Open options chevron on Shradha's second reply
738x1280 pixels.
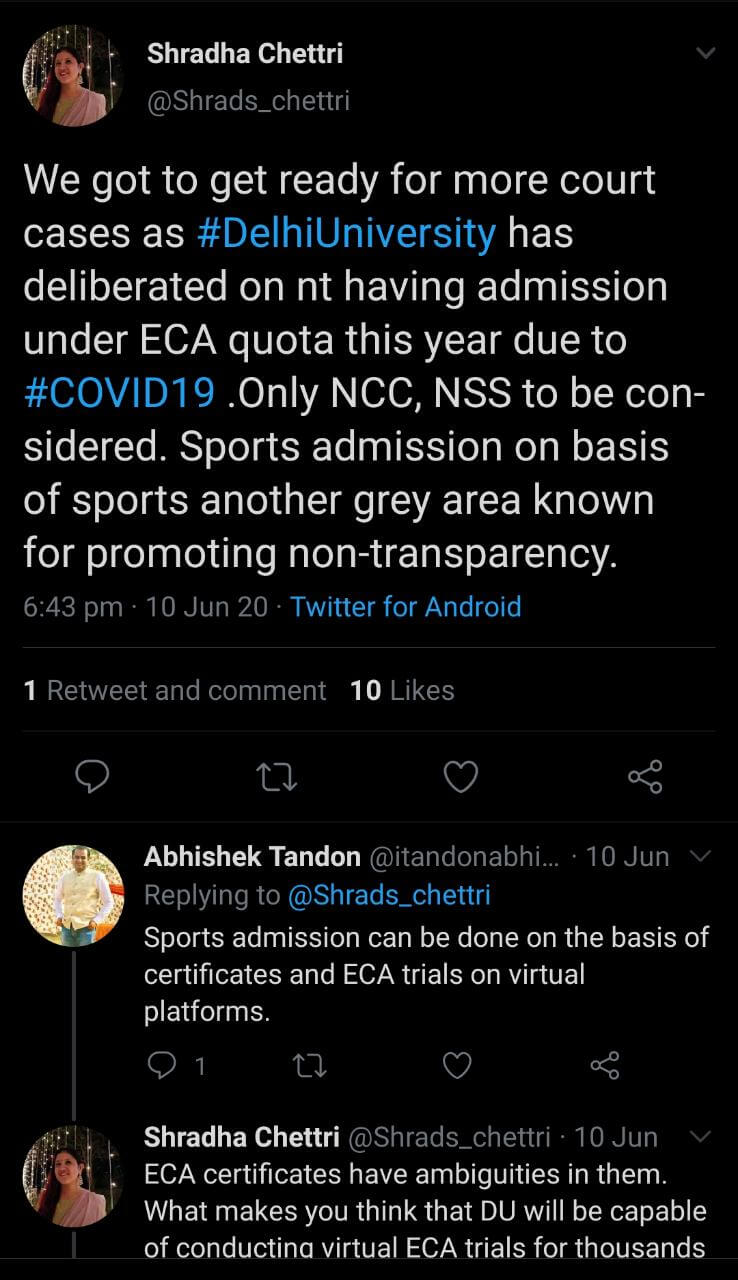(701, 1137)
